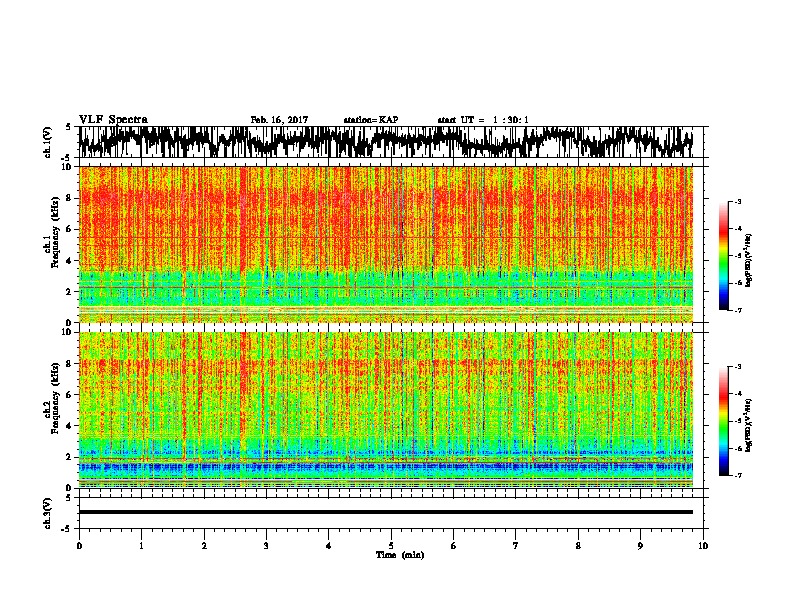Click the ch.3(V) flat black trace
This screenshot has height=612, width=792.
[x=386, y=512]
